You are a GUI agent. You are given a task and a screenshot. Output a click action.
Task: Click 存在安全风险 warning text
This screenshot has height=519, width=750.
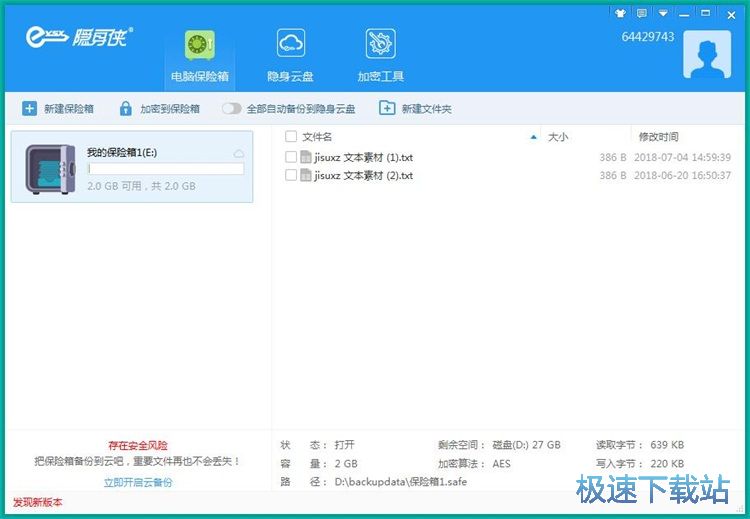(x=138, y=445)
